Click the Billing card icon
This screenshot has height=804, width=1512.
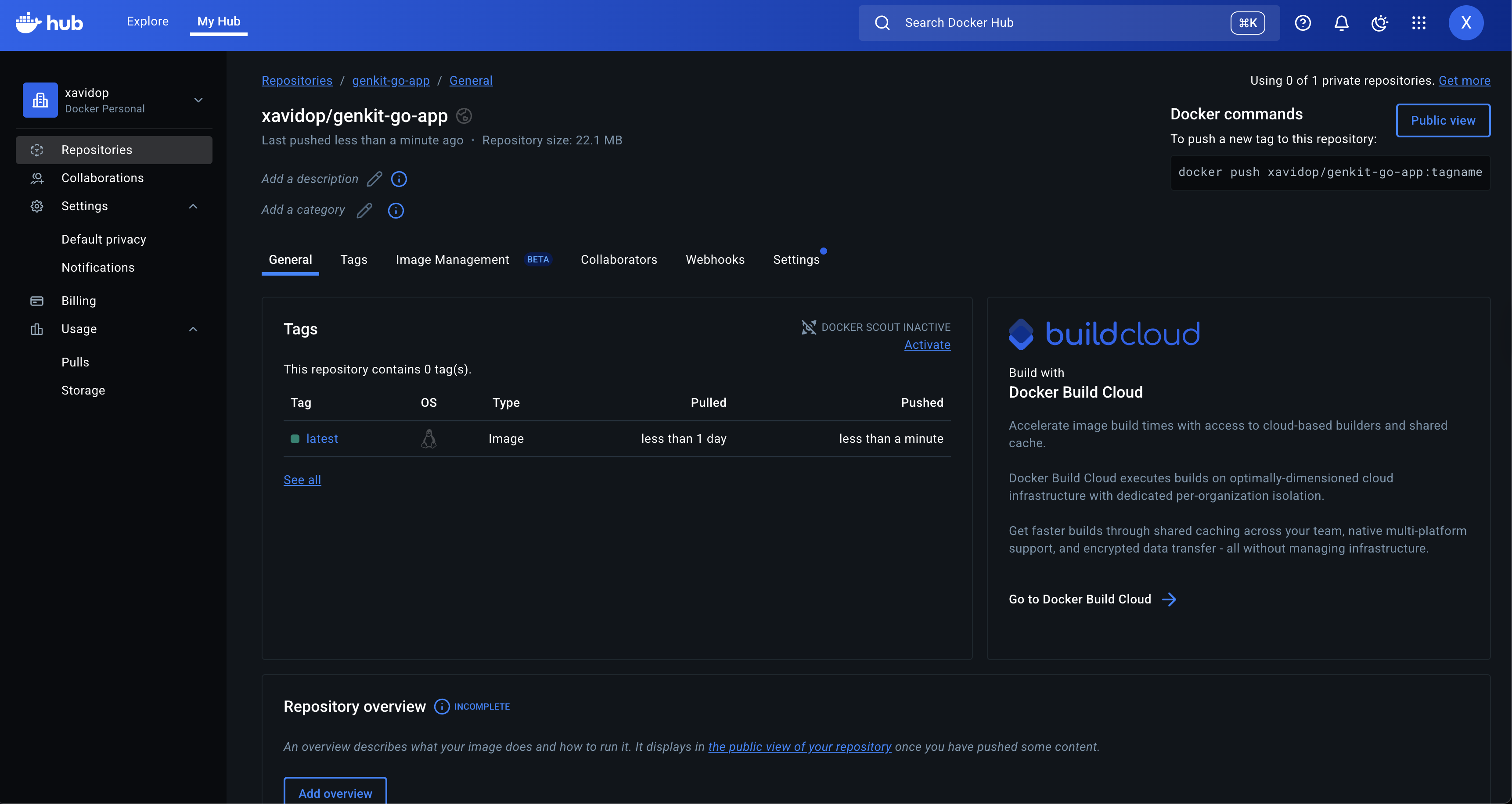37,301
